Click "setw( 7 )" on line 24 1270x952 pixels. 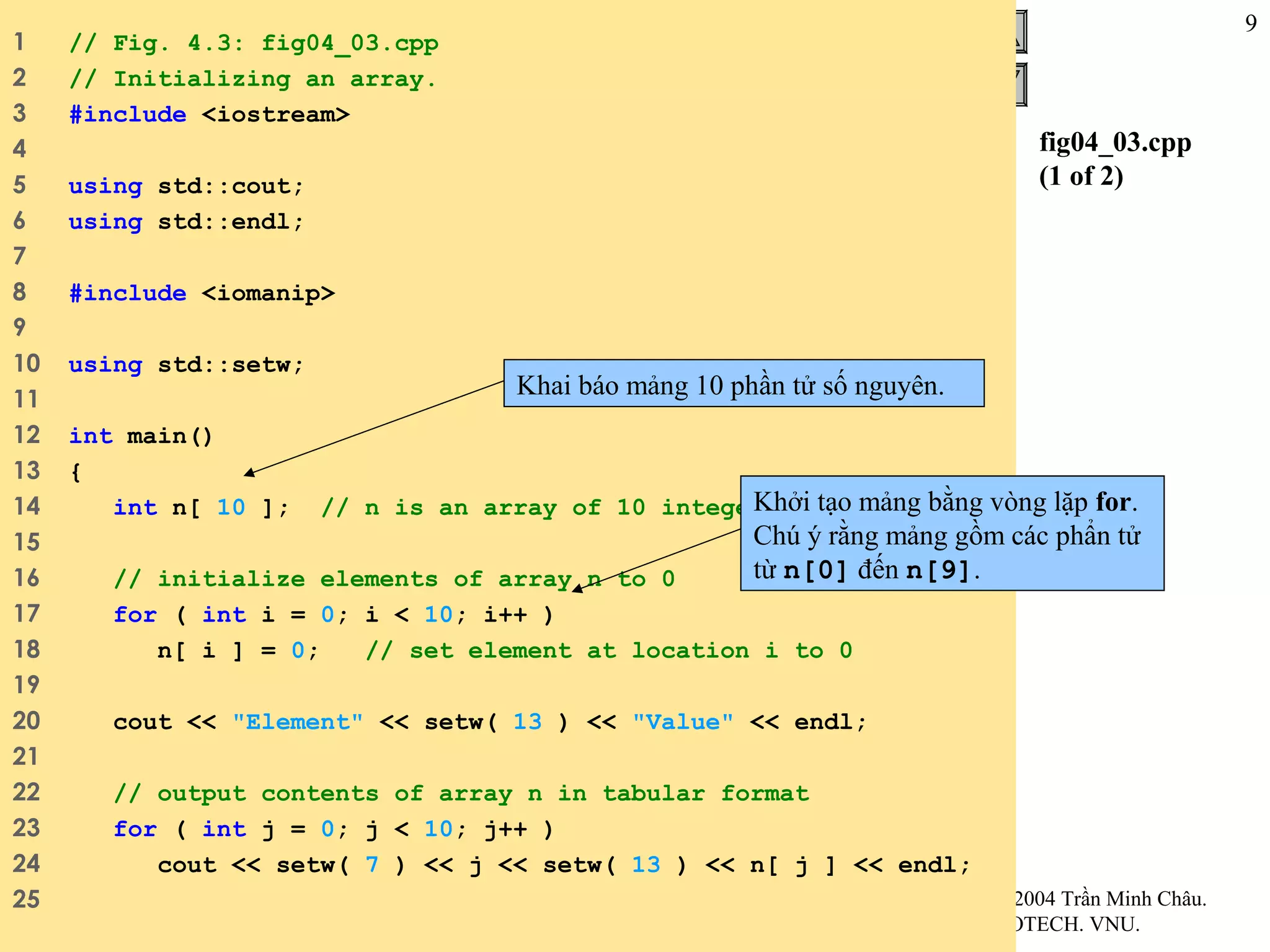[341, 865]
